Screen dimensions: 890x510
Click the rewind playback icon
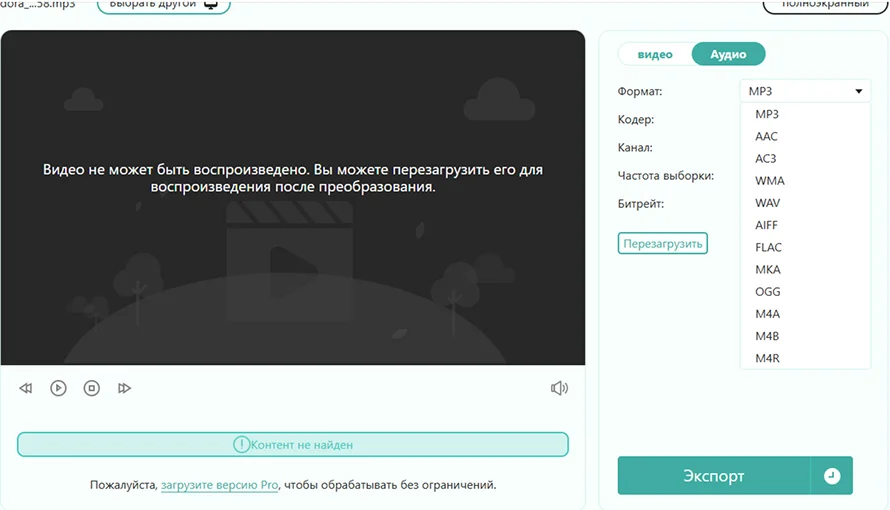point(26,388)
